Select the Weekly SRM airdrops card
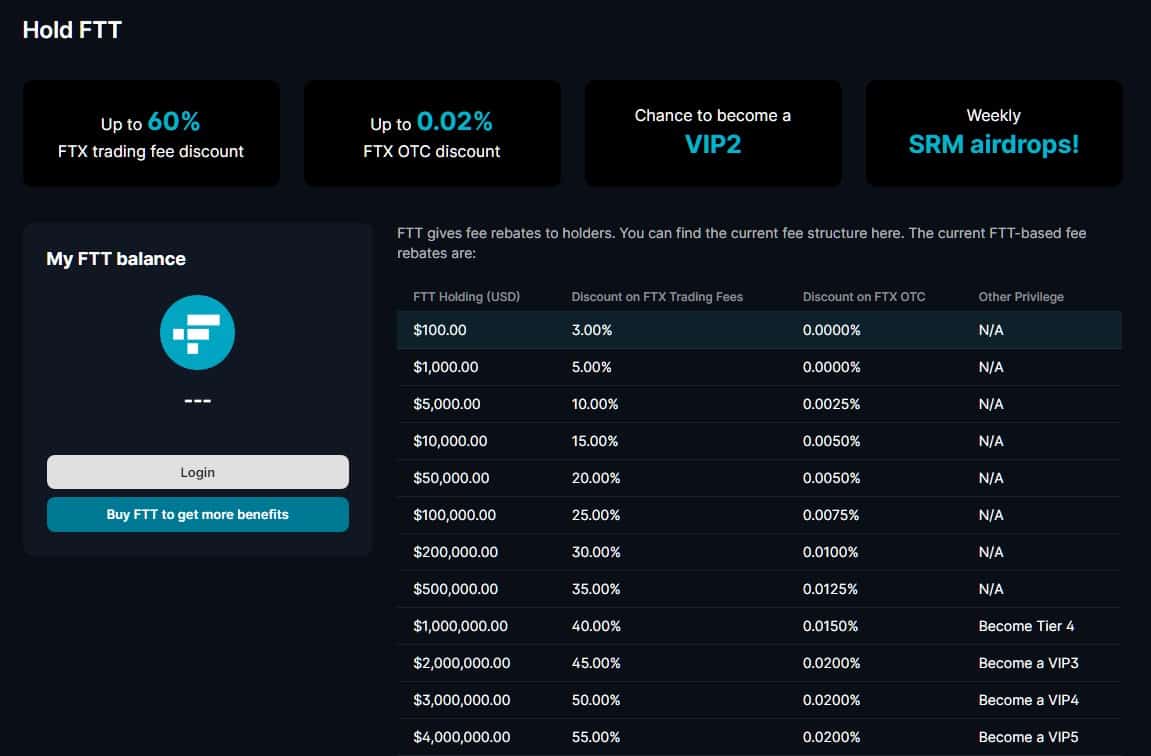1151x756 pixels. click(994, 134)
